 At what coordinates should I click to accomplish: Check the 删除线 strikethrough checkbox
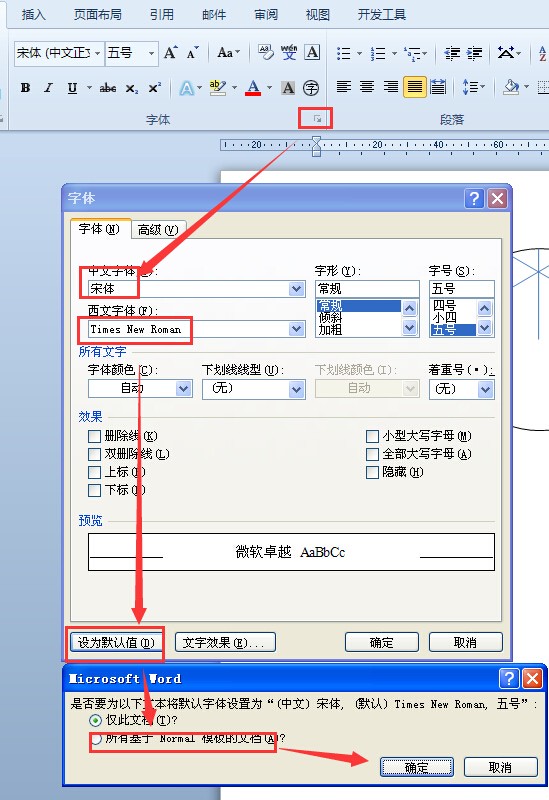coord(94,436)
